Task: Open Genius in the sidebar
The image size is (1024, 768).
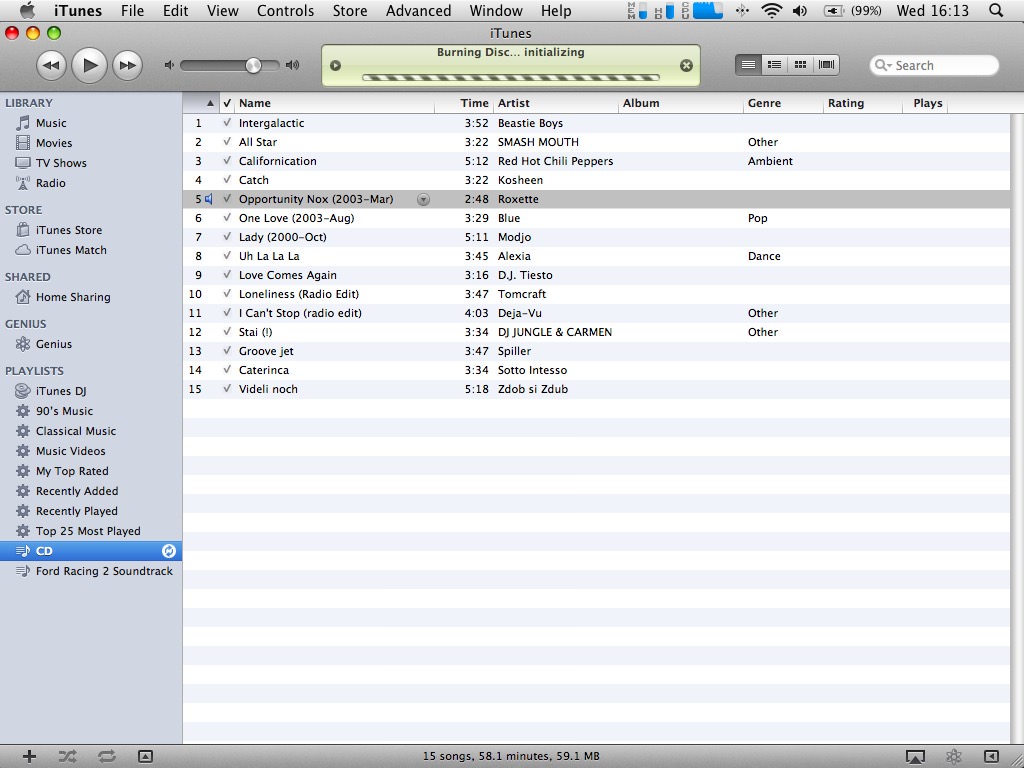Action: [x=54, y=344]
